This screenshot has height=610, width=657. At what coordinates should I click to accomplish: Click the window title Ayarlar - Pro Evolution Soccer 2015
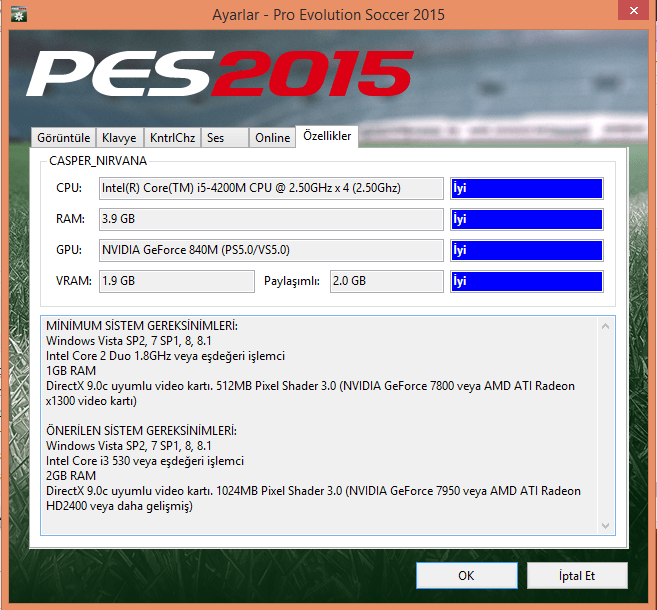click(328, 15)
